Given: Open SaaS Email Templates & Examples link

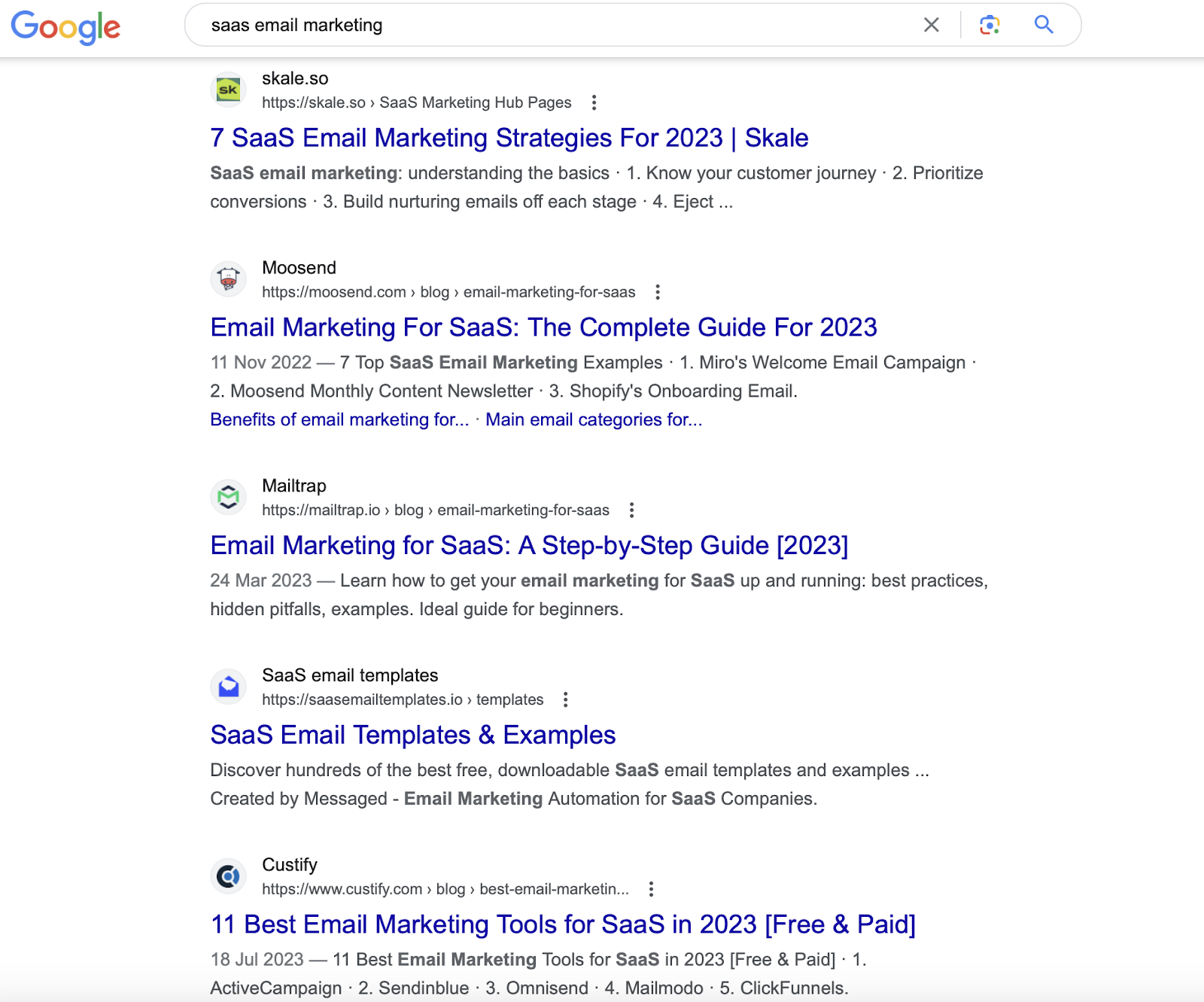Looking at the screenshot, I should [412, 735].
